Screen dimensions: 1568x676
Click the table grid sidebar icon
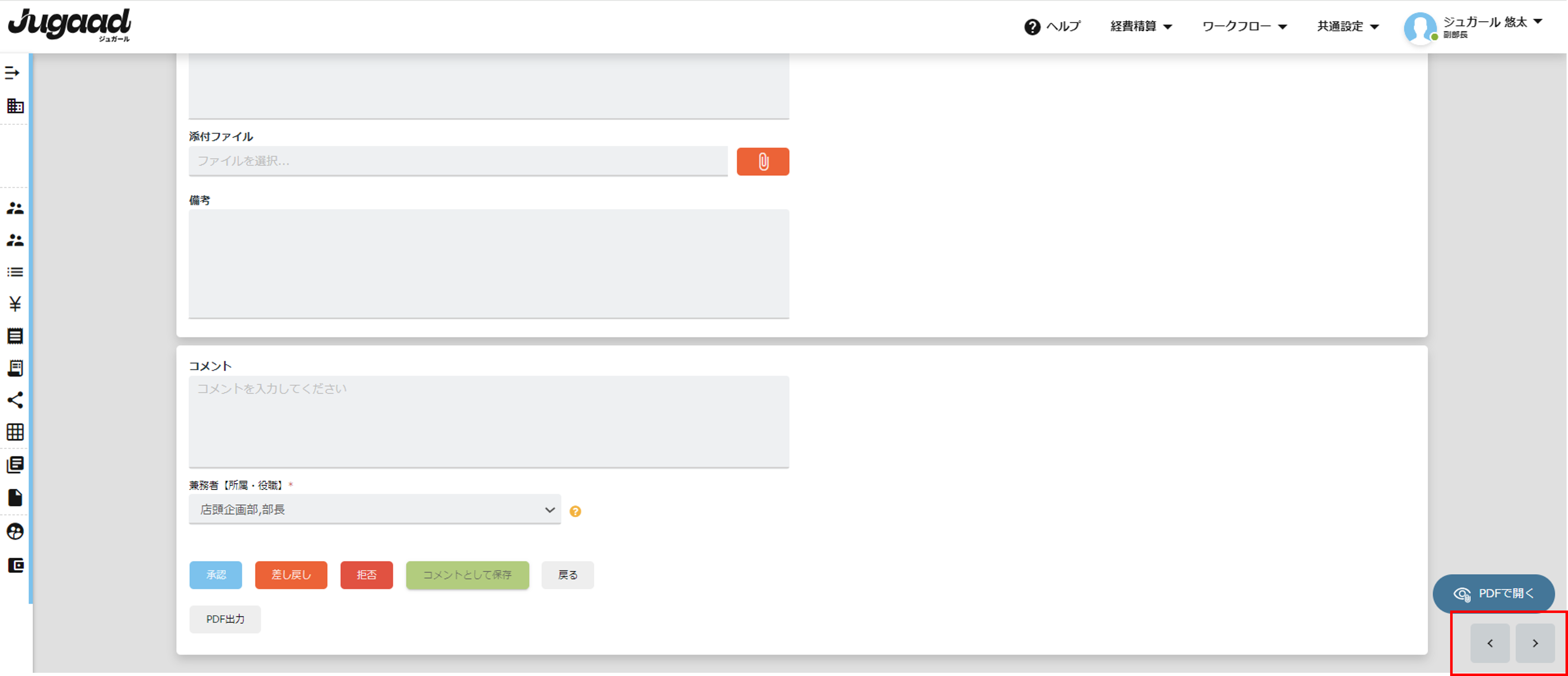point(15,432)
